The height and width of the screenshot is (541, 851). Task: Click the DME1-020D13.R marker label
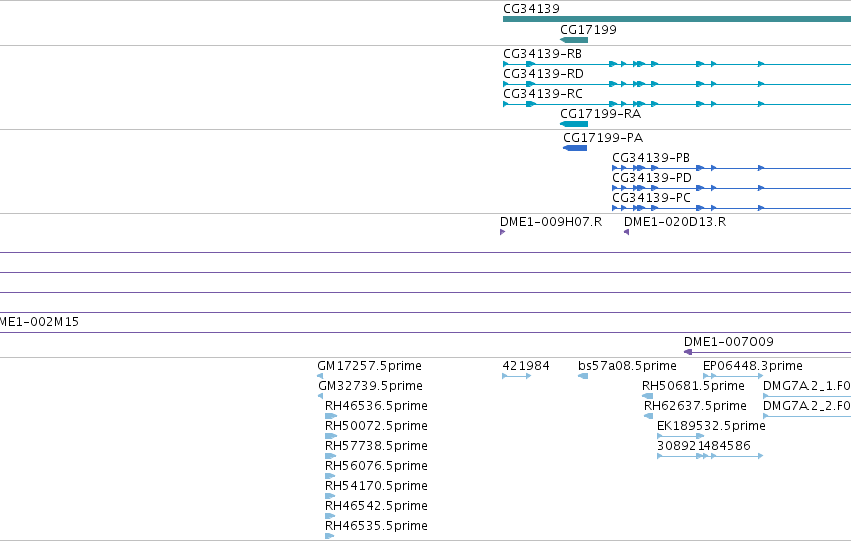pyautogui.click(x=675, y=222)
